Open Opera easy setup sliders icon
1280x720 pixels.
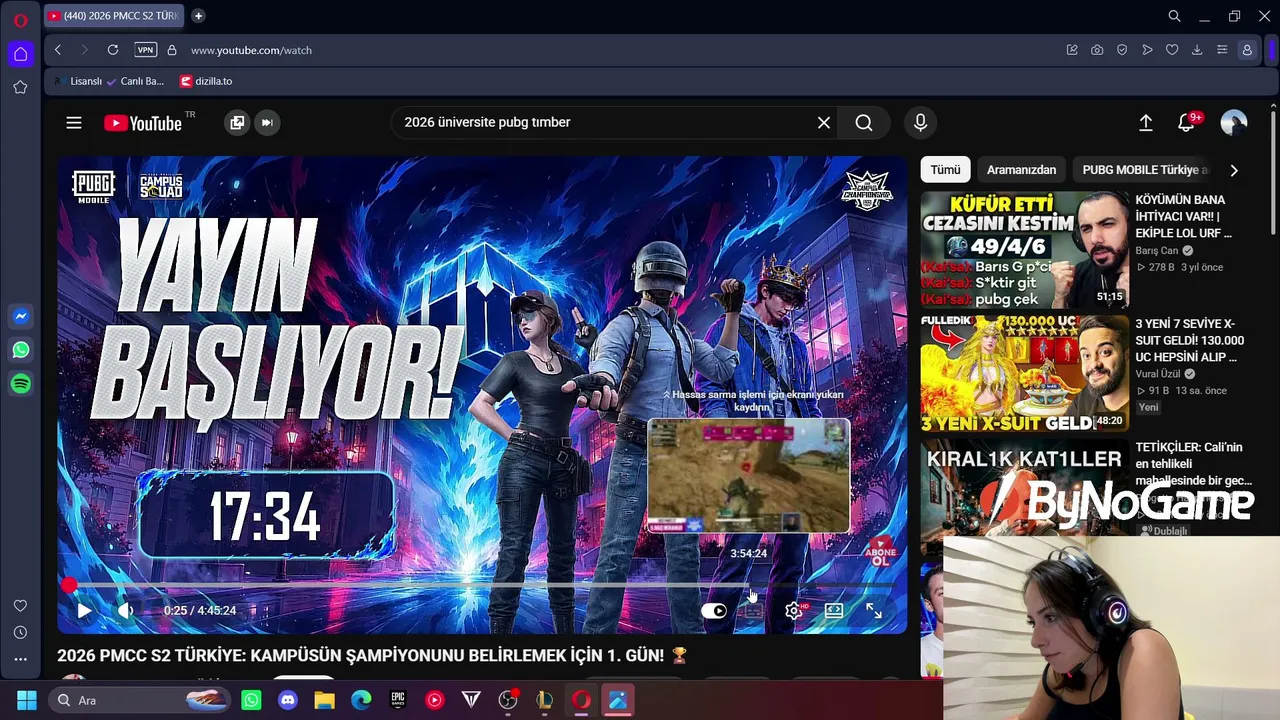pyautogui.click(x=1222, y=50)
